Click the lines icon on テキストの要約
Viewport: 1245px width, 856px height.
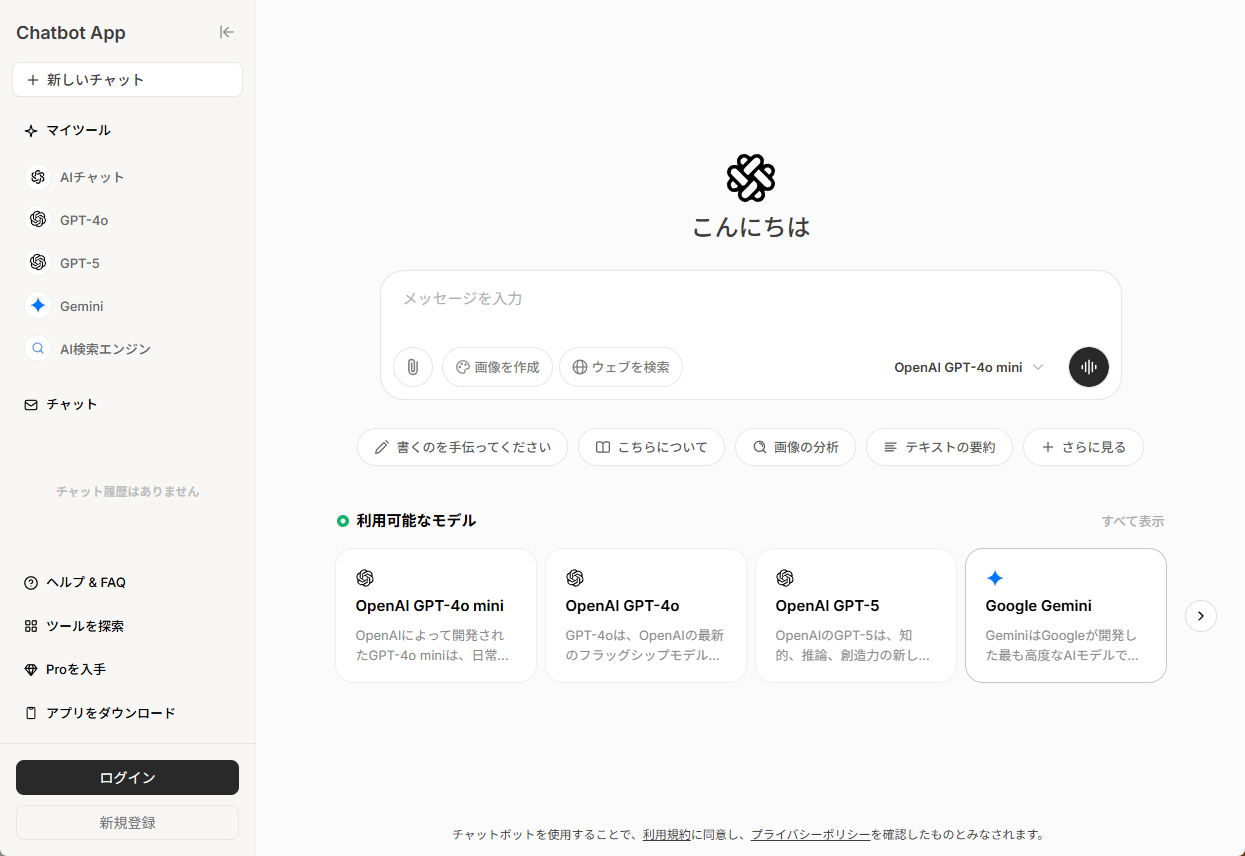(890, 447)
